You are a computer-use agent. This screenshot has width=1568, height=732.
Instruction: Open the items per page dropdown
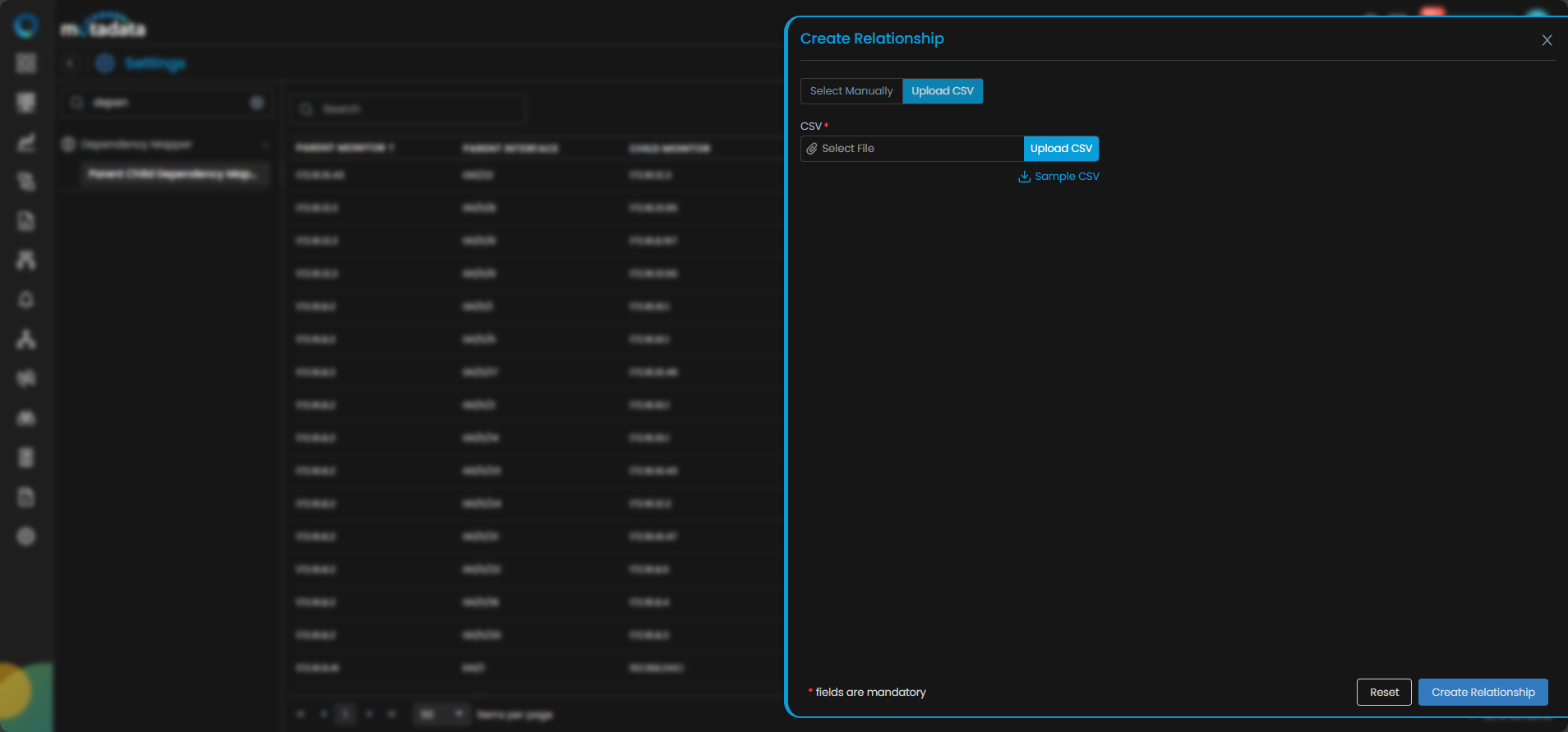(x=441, y=715)
